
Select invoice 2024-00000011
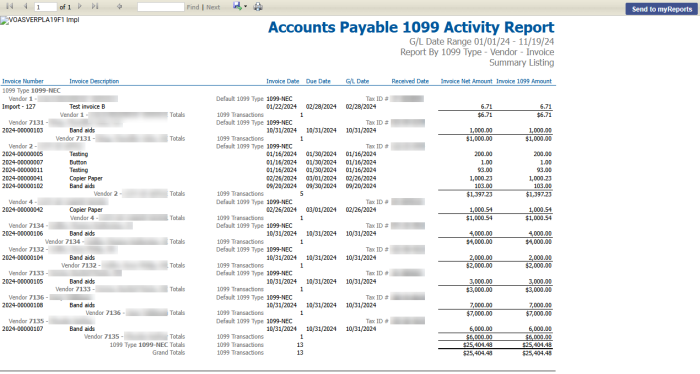(x=23, y=170)
